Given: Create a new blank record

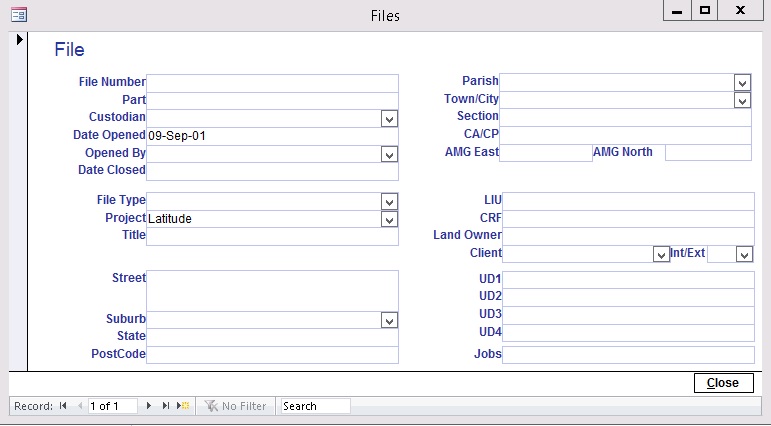Looking at the screenshot, I should coord(183,406).
